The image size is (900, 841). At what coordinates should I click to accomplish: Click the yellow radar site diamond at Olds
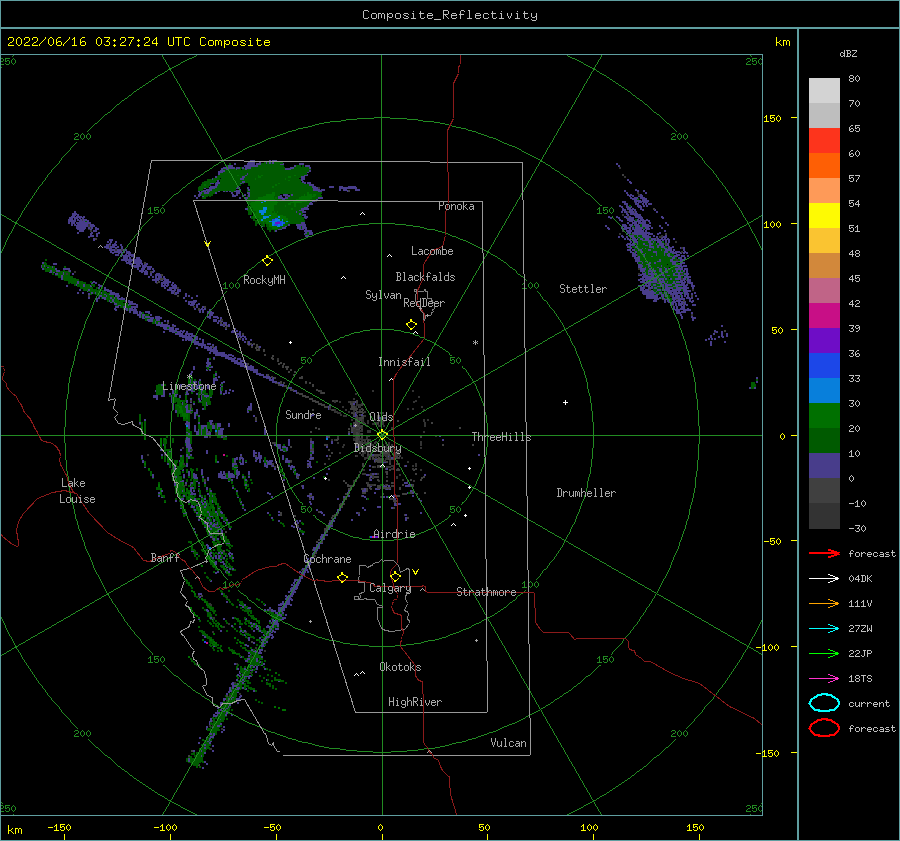(382, 435)
